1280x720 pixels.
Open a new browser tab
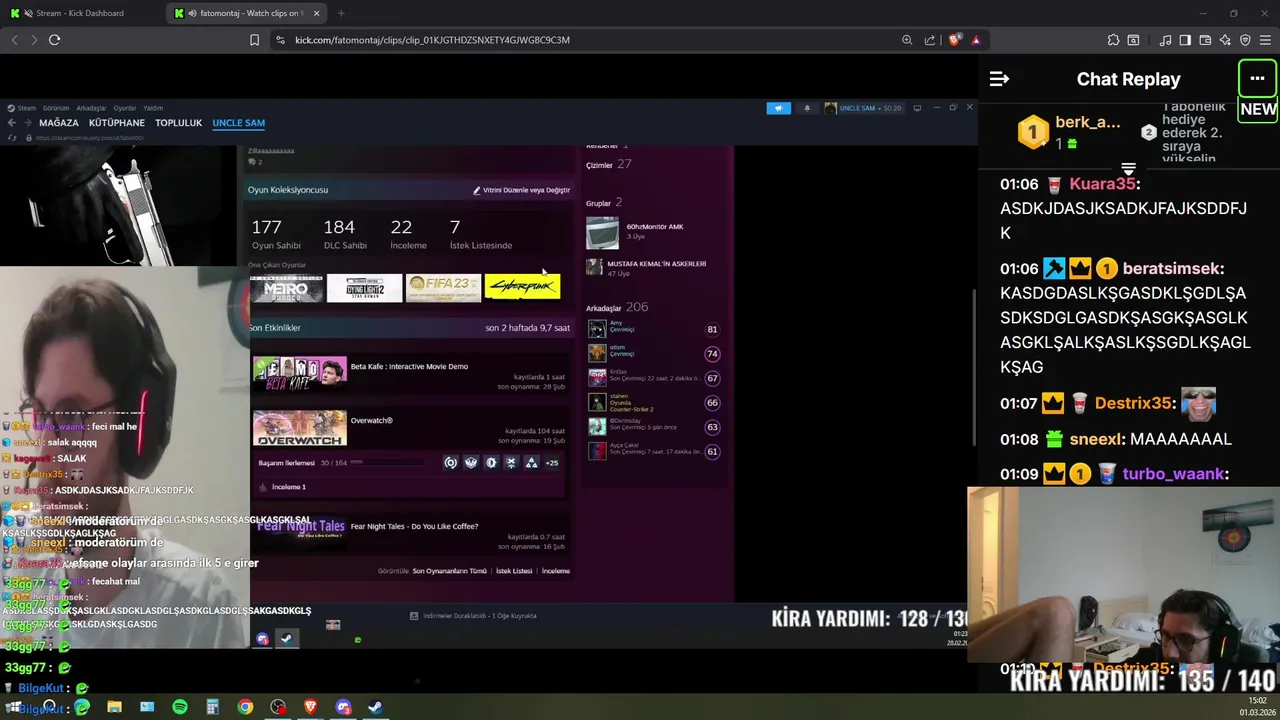pyautogui.click(x=341, y=13)
